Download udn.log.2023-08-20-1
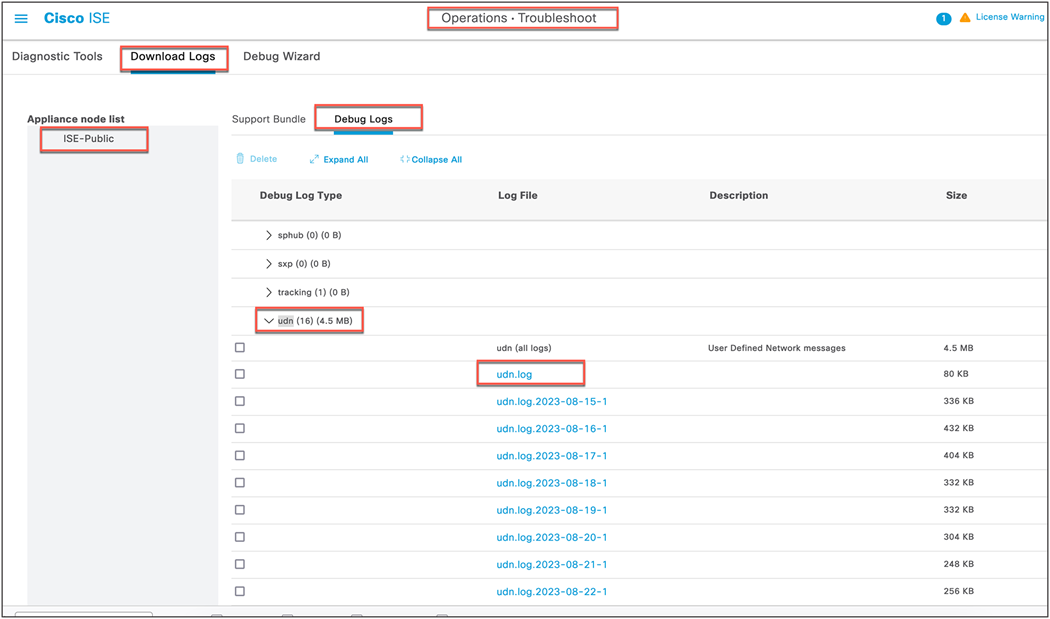Image resolution: width=1050 pixels, height=619 pixels. pos(552,537)
